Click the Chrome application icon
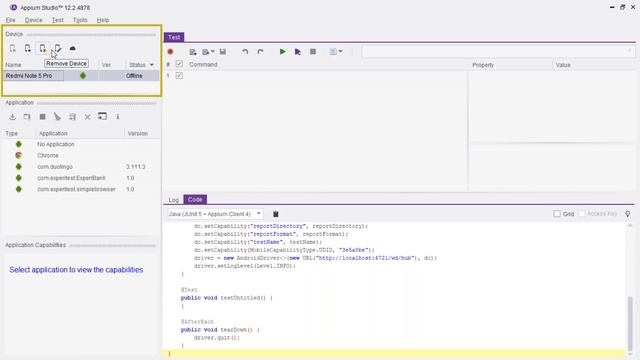The width and height of the screenshot is (640, 360). coord(18,156)
